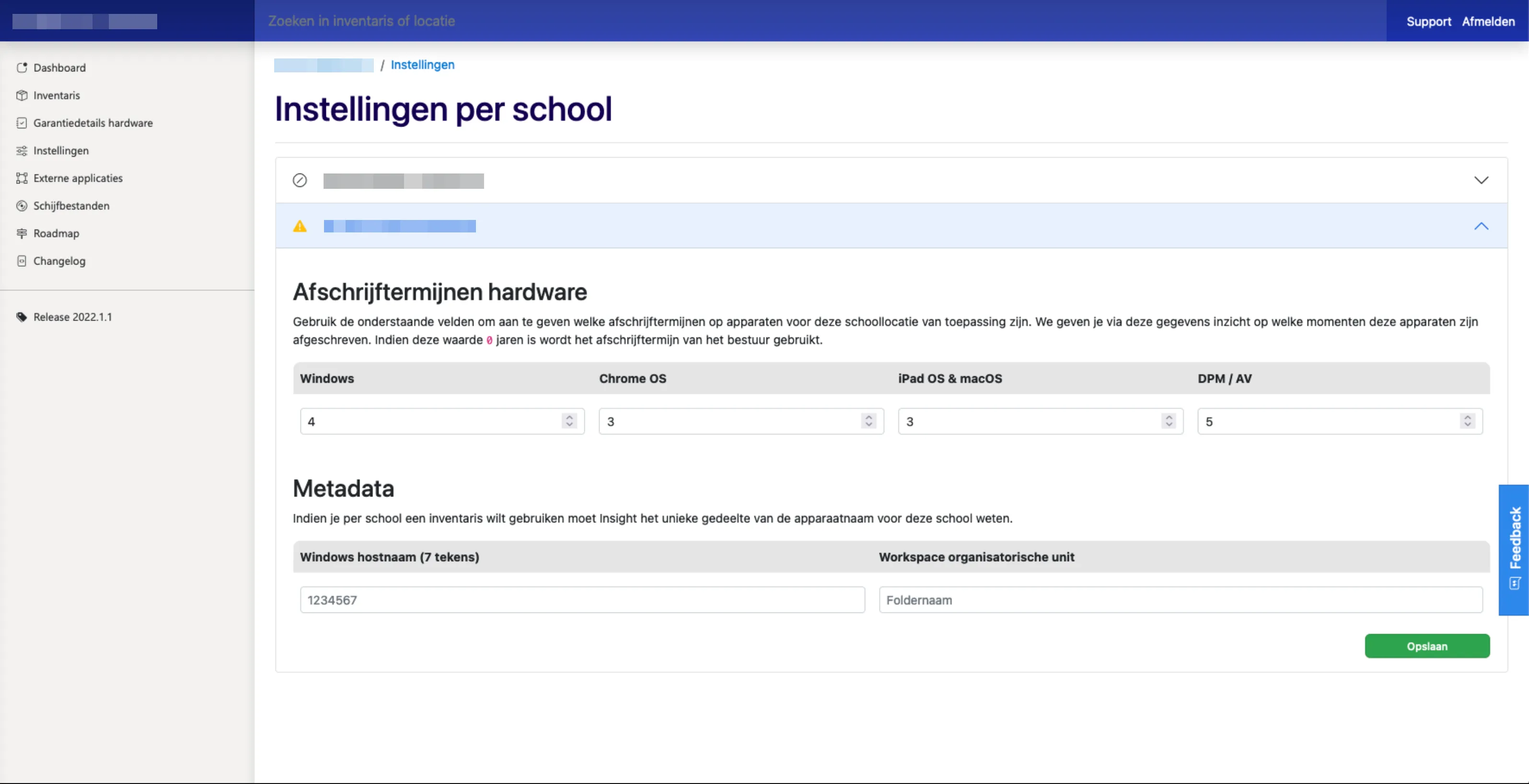Click the Dashboard icon in sidebar

pyautogui.click(x=22, y=68)
